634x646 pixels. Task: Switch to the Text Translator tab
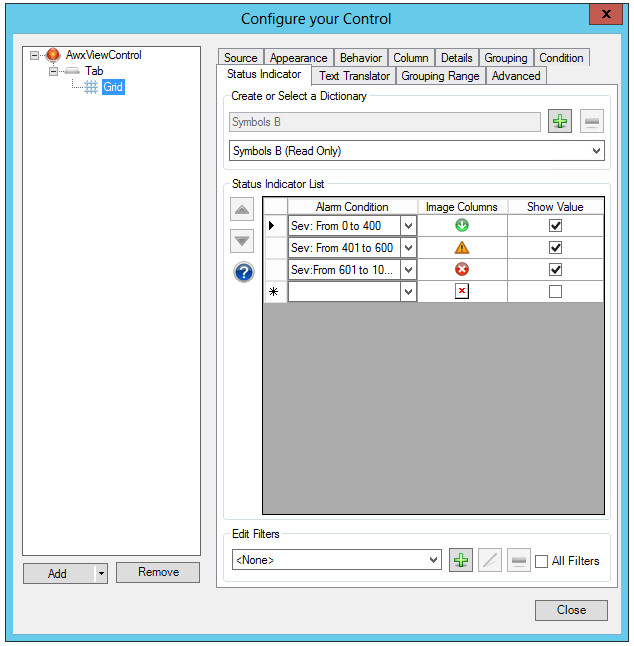[x=354, y=76]
